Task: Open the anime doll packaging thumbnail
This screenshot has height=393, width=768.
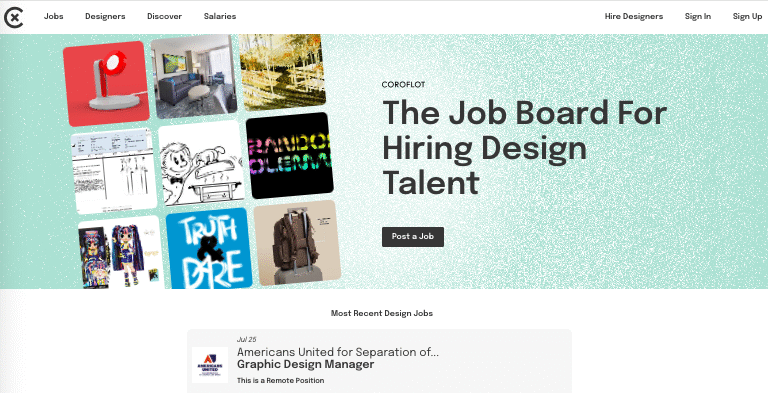Action: pyautogui.click(x=121, y=252)
